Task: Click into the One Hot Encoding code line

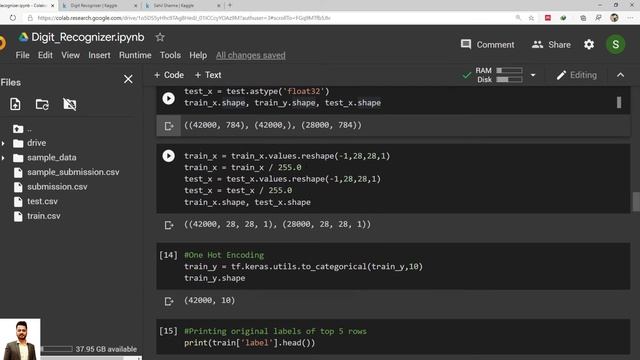Action: tap(224, 255)
